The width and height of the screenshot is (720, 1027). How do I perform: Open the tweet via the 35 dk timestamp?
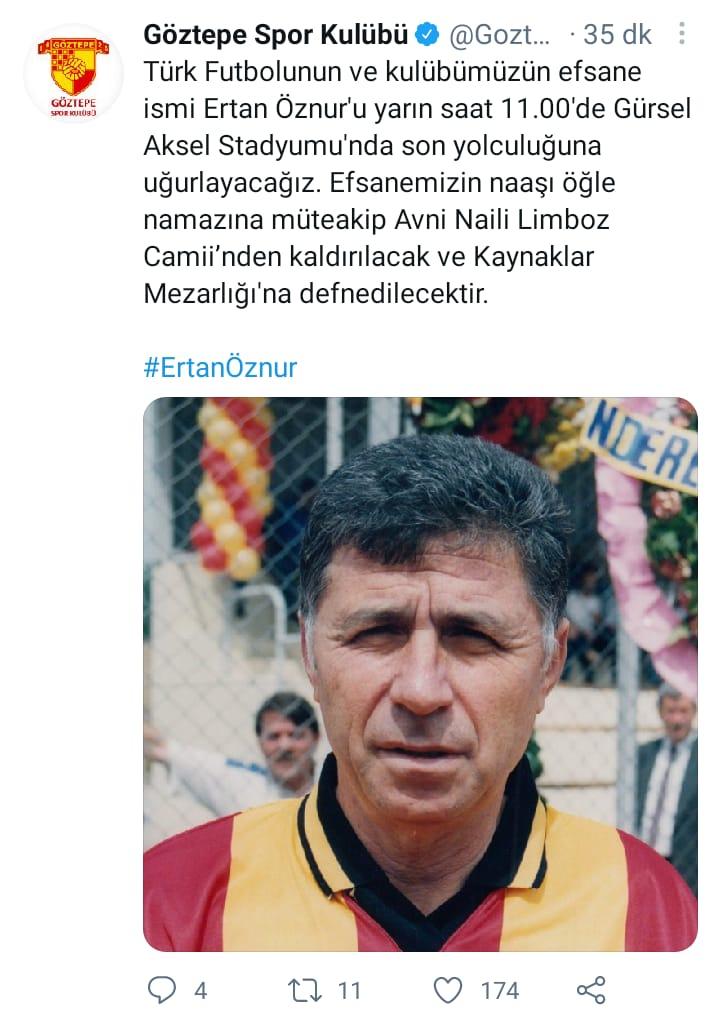pyautogui.click(x=617, y=35)
